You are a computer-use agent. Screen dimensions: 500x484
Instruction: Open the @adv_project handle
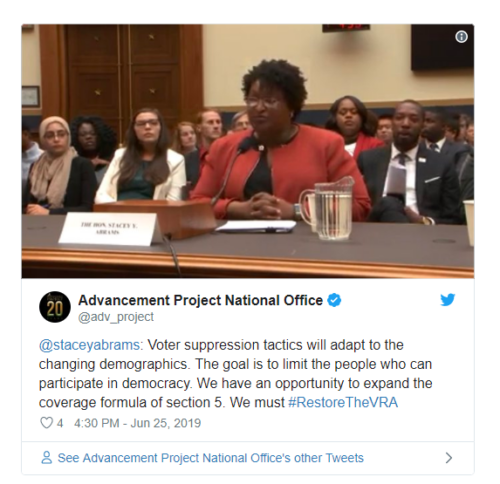(116, 317)
